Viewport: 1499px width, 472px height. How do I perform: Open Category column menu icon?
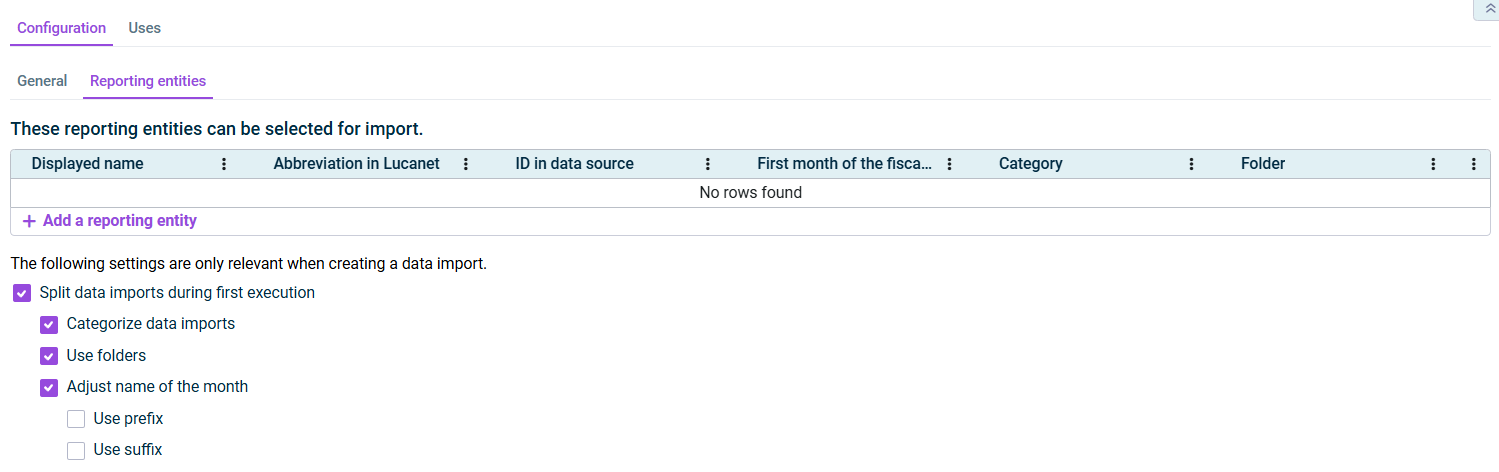click(1191, 164)
